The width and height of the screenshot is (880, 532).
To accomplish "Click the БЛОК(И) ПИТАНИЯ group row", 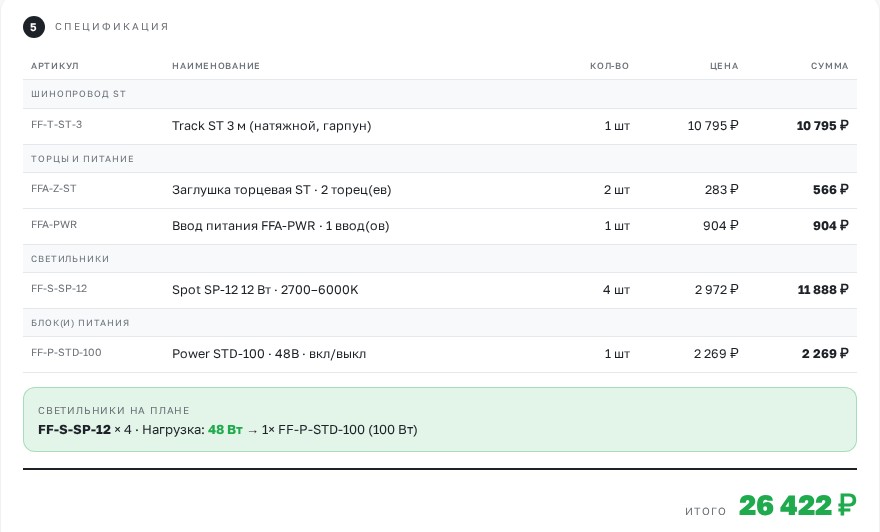I will pos(440,323).
